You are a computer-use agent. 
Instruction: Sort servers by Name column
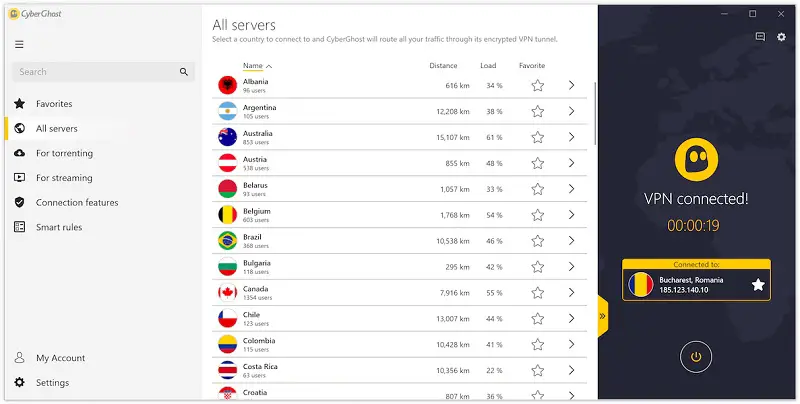click(x=253, y=66)
